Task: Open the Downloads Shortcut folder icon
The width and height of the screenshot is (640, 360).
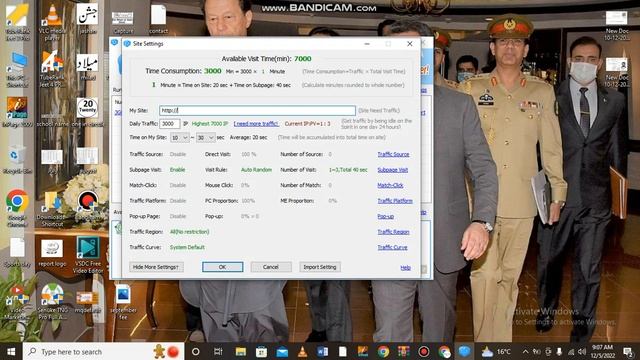Action: [52, 208]
